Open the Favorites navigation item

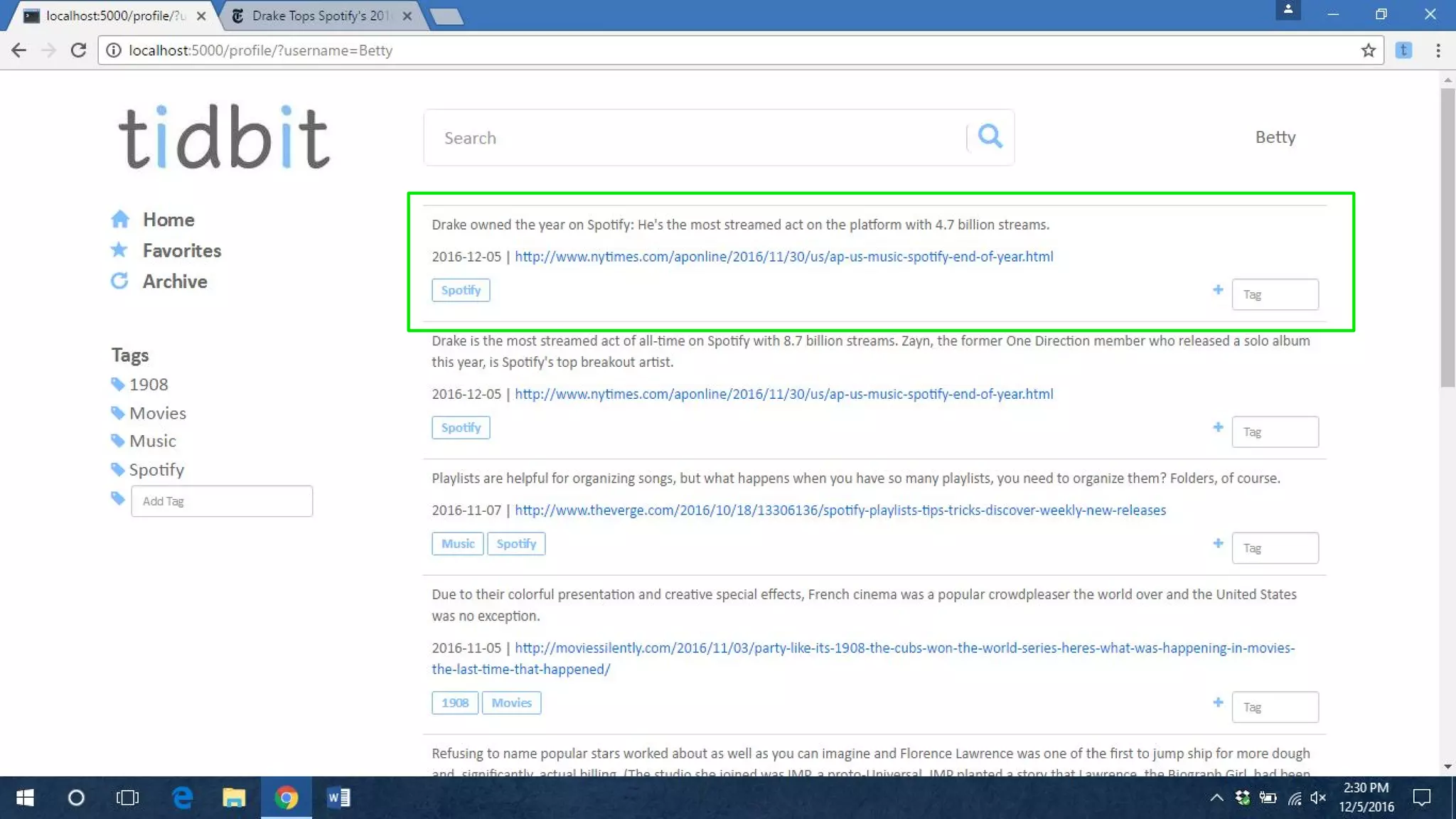[181, 250]
